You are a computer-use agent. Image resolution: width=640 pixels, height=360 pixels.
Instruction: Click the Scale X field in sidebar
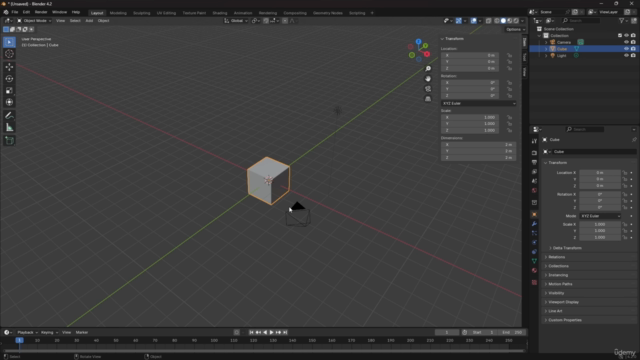[x=470, y=118]
